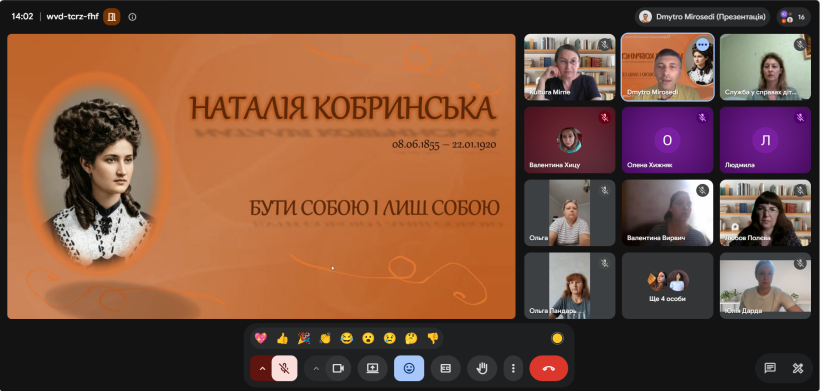This screenshot has width=820, height=391.
Task: Expand video settings arrow beside camera
Action: 315,368
